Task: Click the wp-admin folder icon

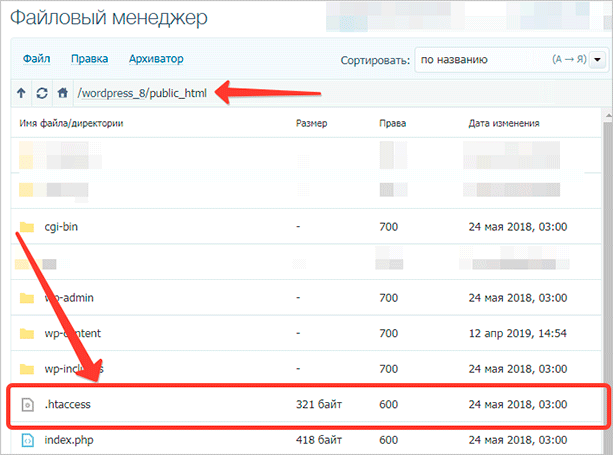Action: point(27,298)
